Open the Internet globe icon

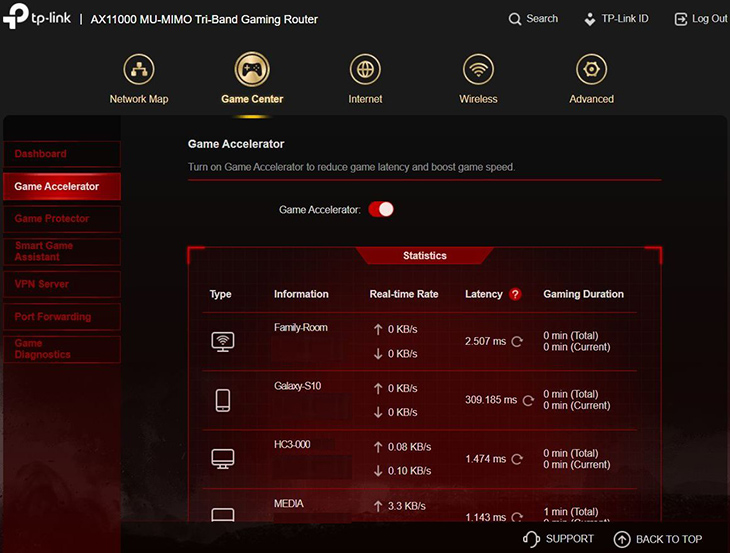click(x=365, y=69)
